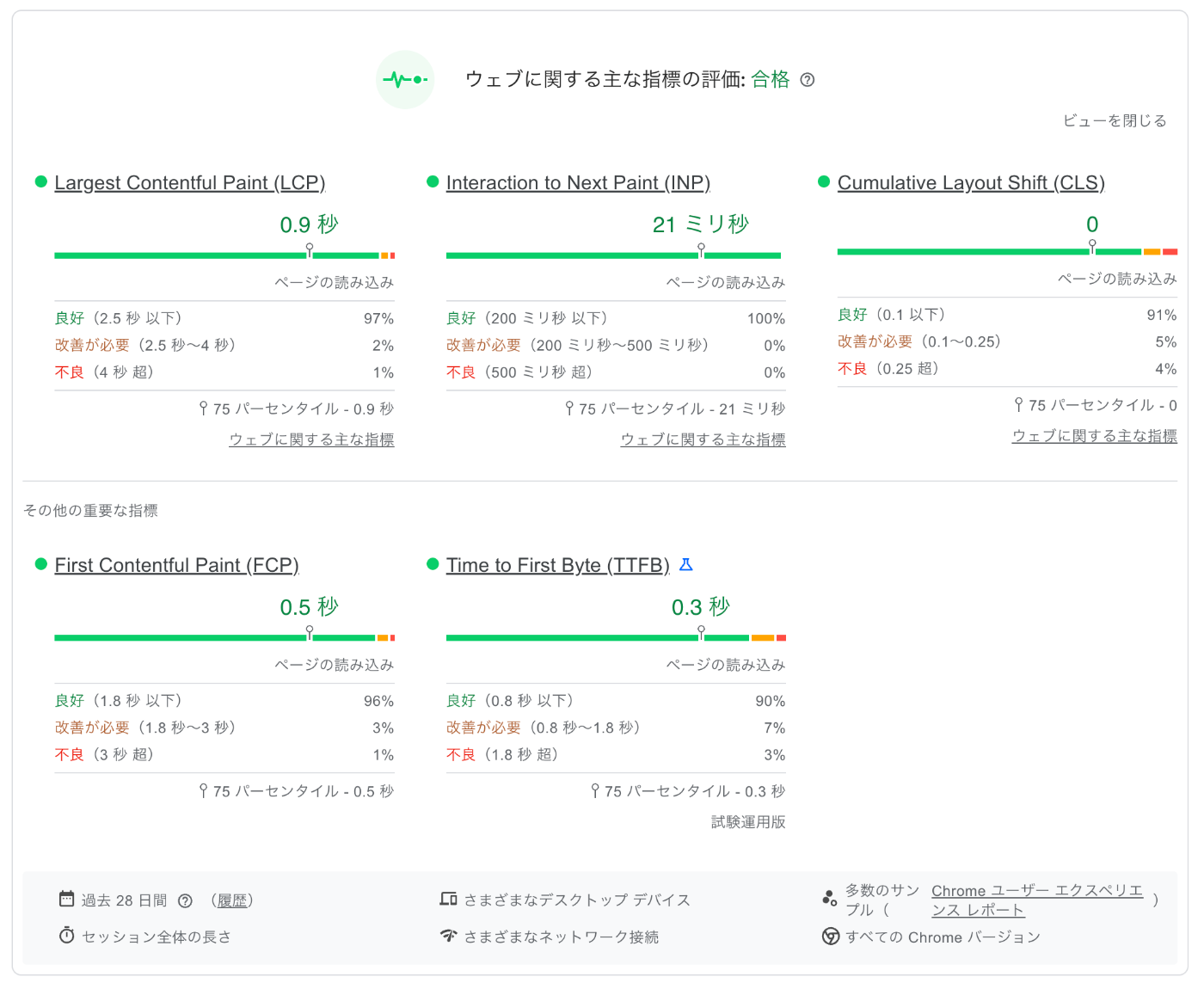Open Time to First Byte (TTFB) link
The height and width of the screenshot is (983, 1204).
(x=557, y=565)
